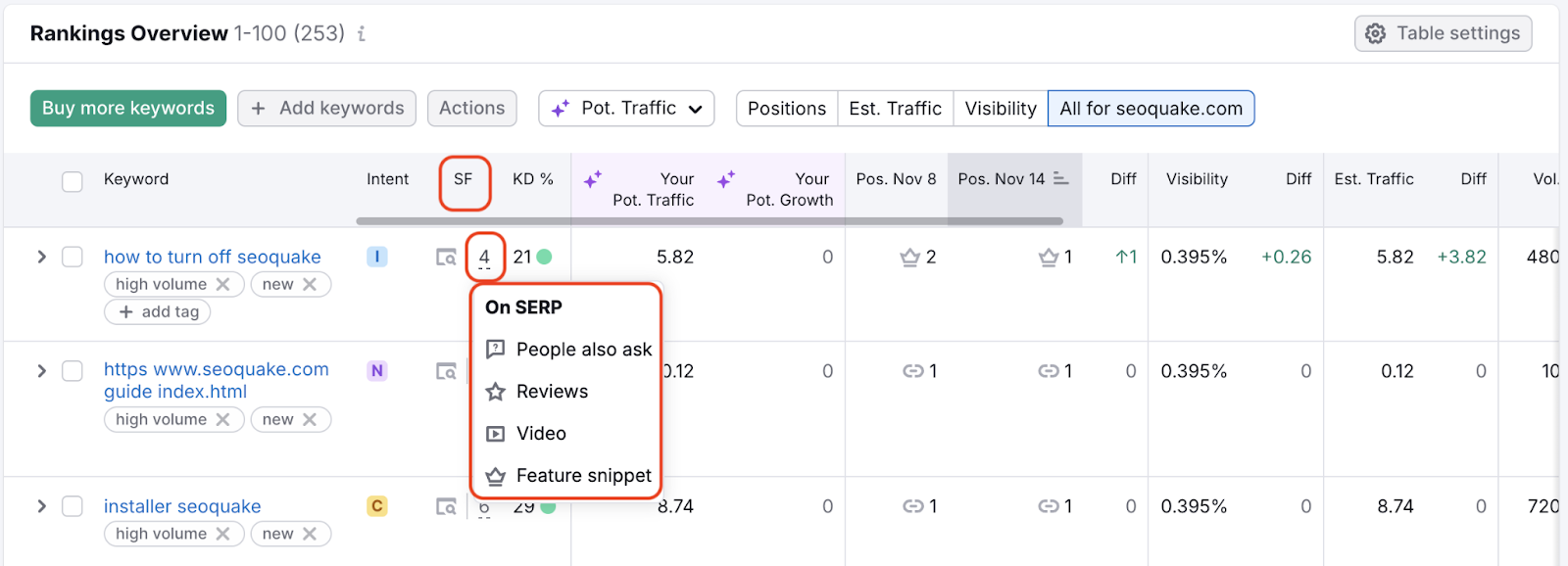Expand the https www.seoquake.com guide row
The width and height of the screenshot is (1568, 566).
point(41,371)
